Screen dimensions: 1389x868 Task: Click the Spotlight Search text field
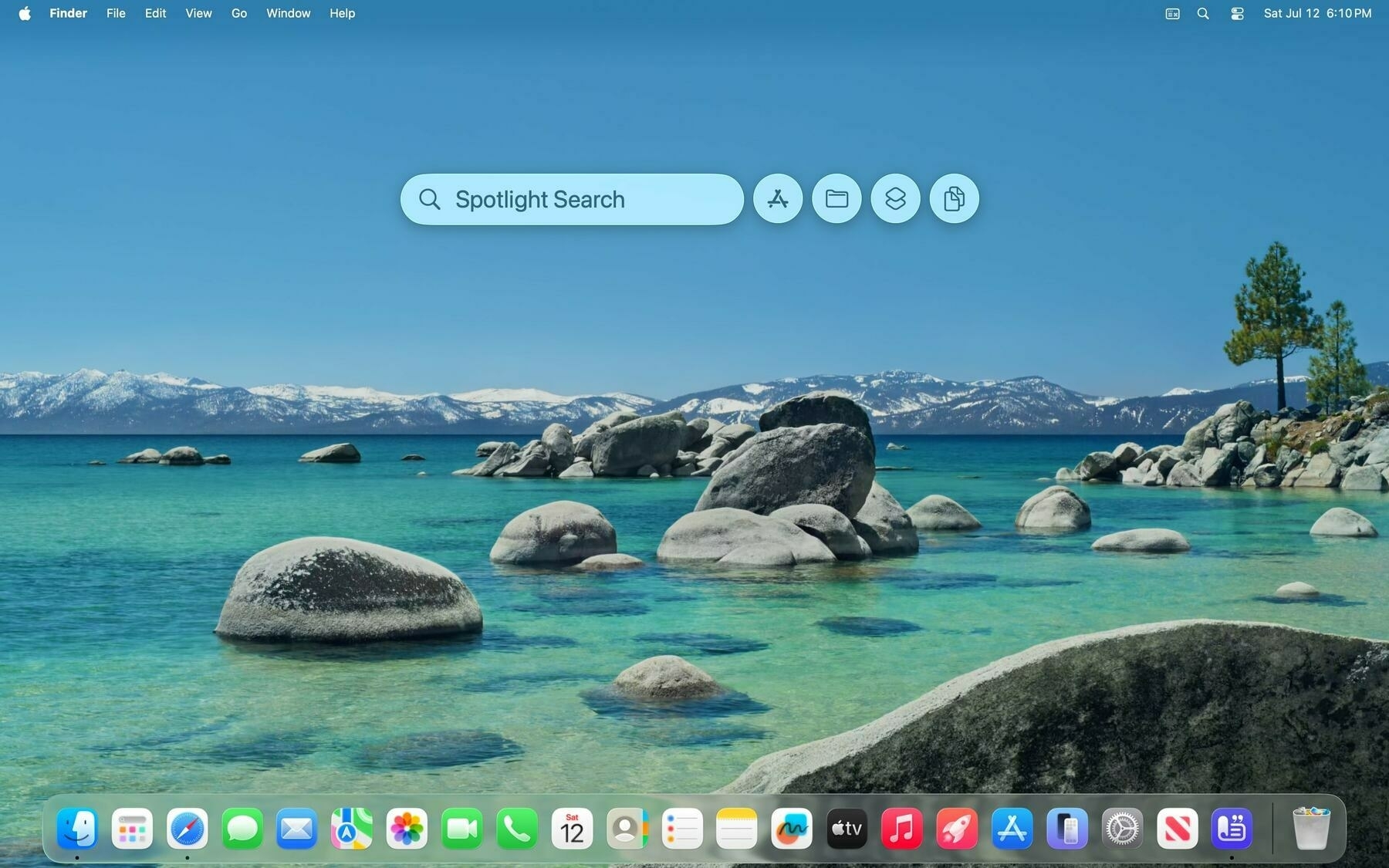(572, 199)
